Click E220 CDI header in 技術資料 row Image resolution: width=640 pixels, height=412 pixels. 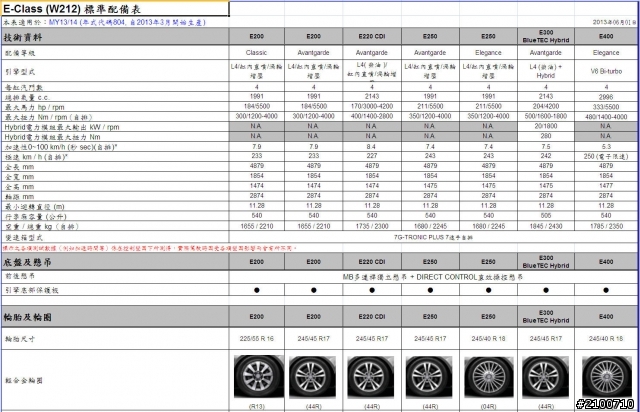(x=372, y=37)
